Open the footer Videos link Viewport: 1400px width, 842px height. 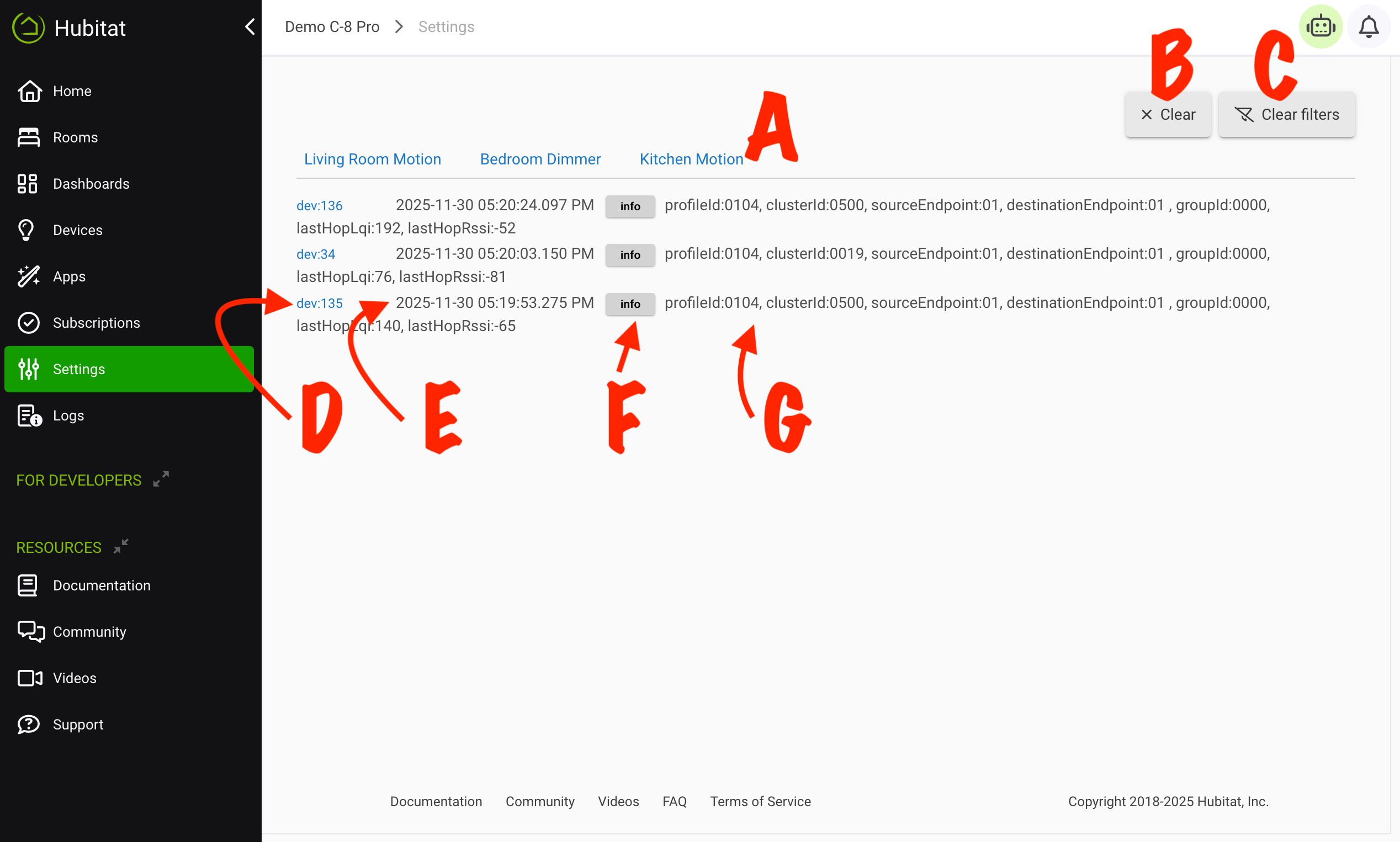coord(618,801)
